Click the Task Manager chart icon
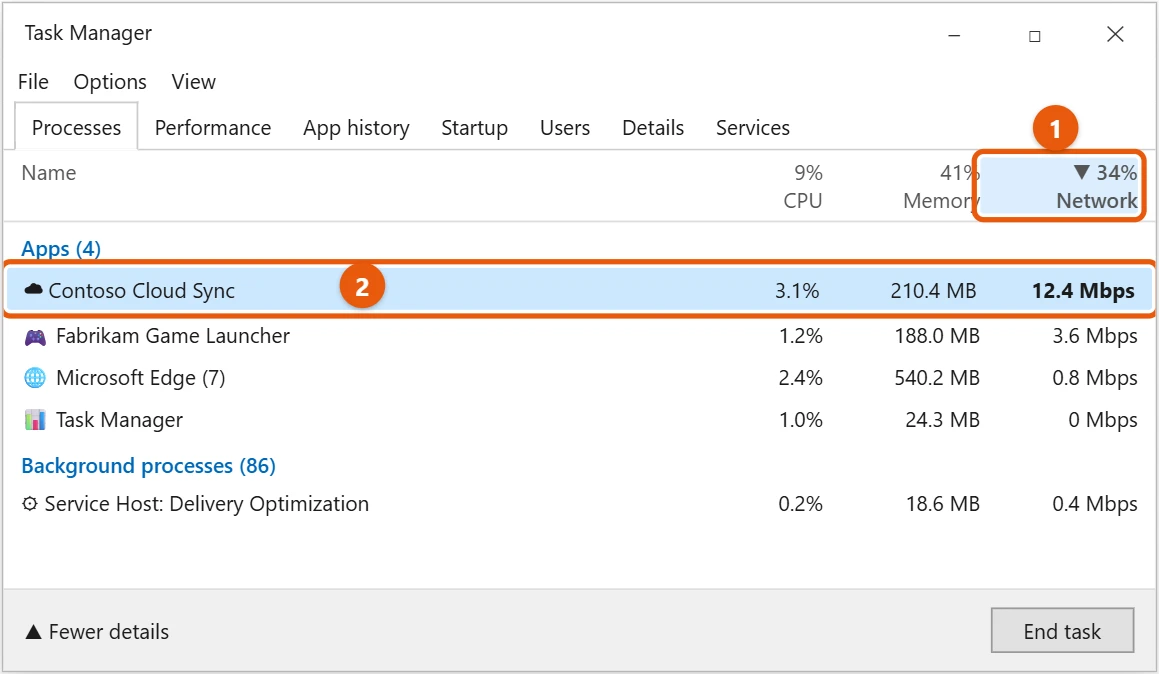The height and width of the screenshot is (674, 1159). click(35, 420)
